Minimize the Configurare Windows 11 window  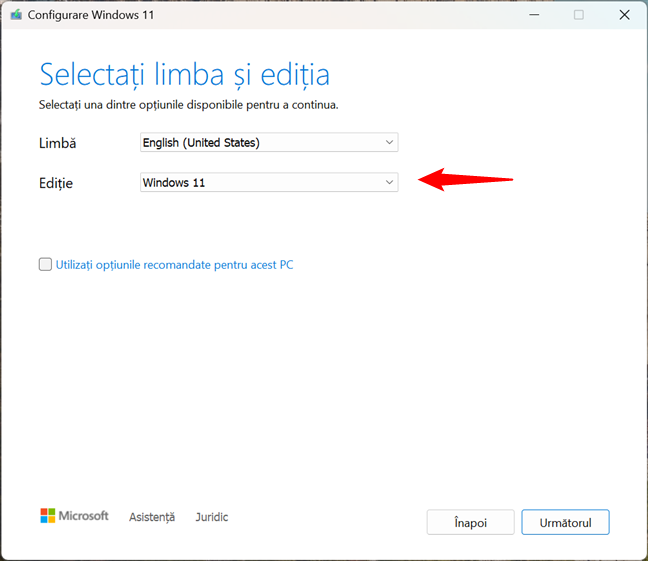534,15
